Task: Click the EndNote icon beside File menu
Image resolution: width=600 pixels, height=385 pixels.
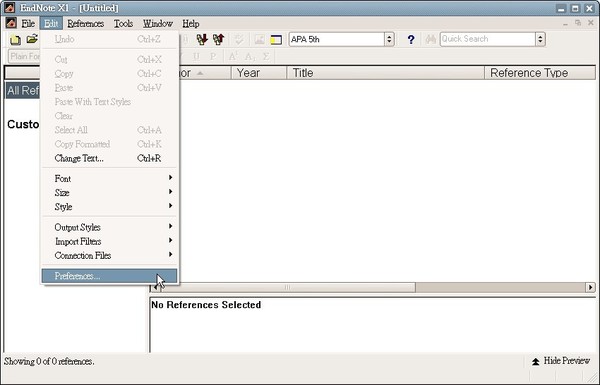Action: [11, 23]
